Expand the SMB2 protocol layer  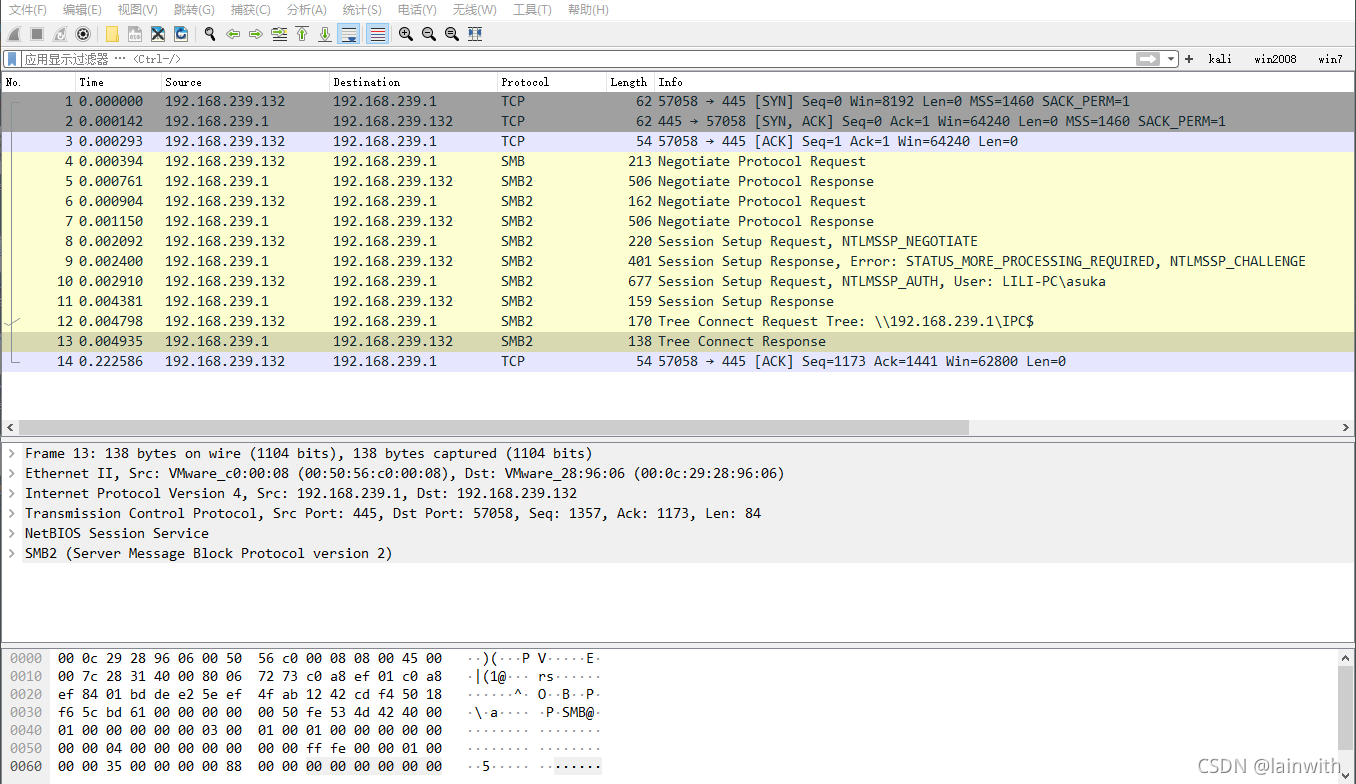(x=11, y=553)
